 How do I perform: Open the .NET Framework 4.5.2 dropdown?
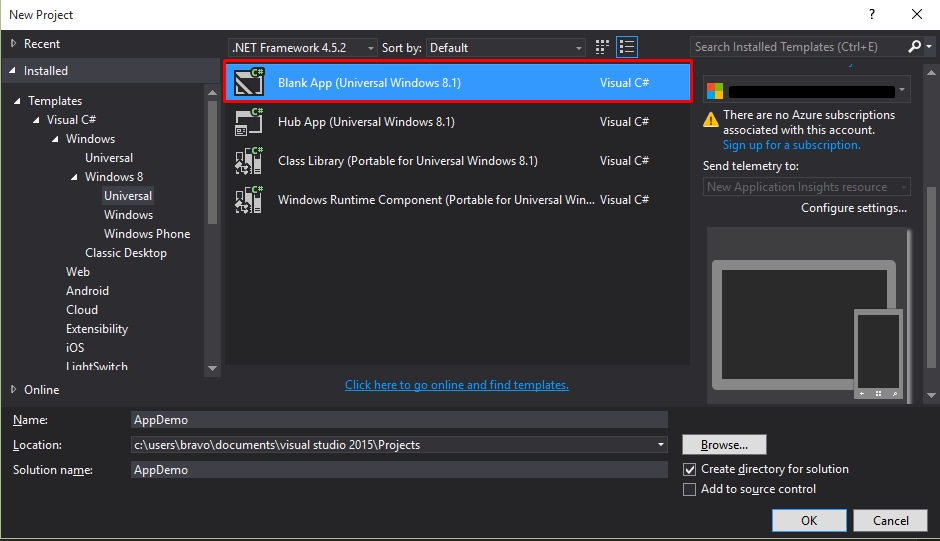coord(303,47)
